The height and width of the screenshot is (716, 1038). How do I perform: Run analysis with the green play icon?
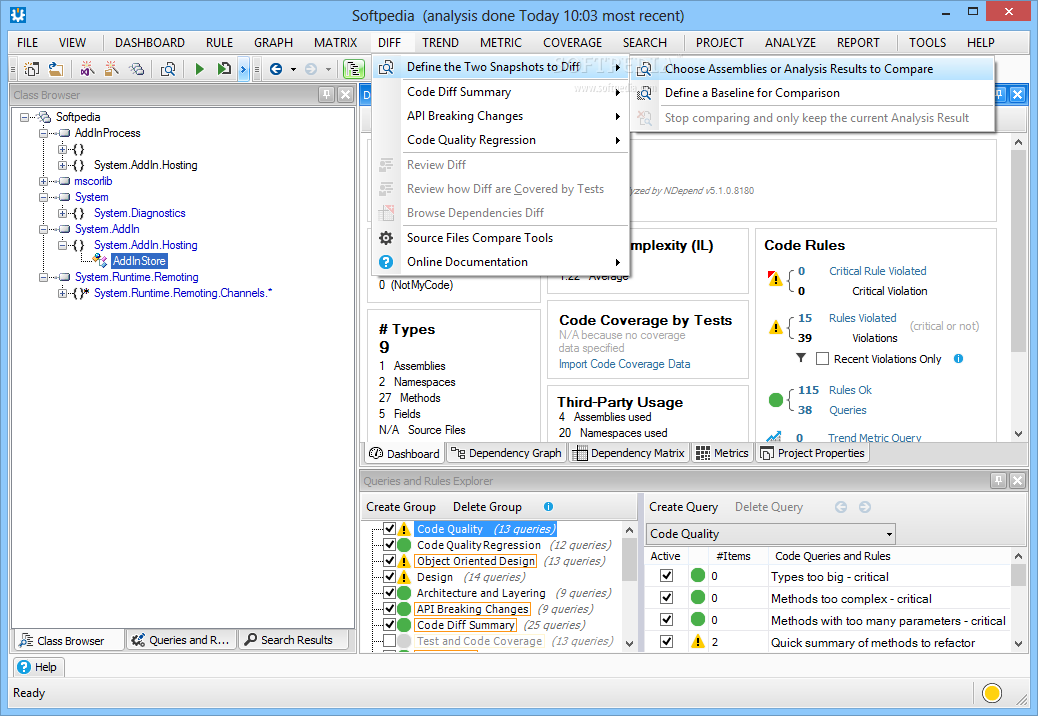(x=199, y=69)
